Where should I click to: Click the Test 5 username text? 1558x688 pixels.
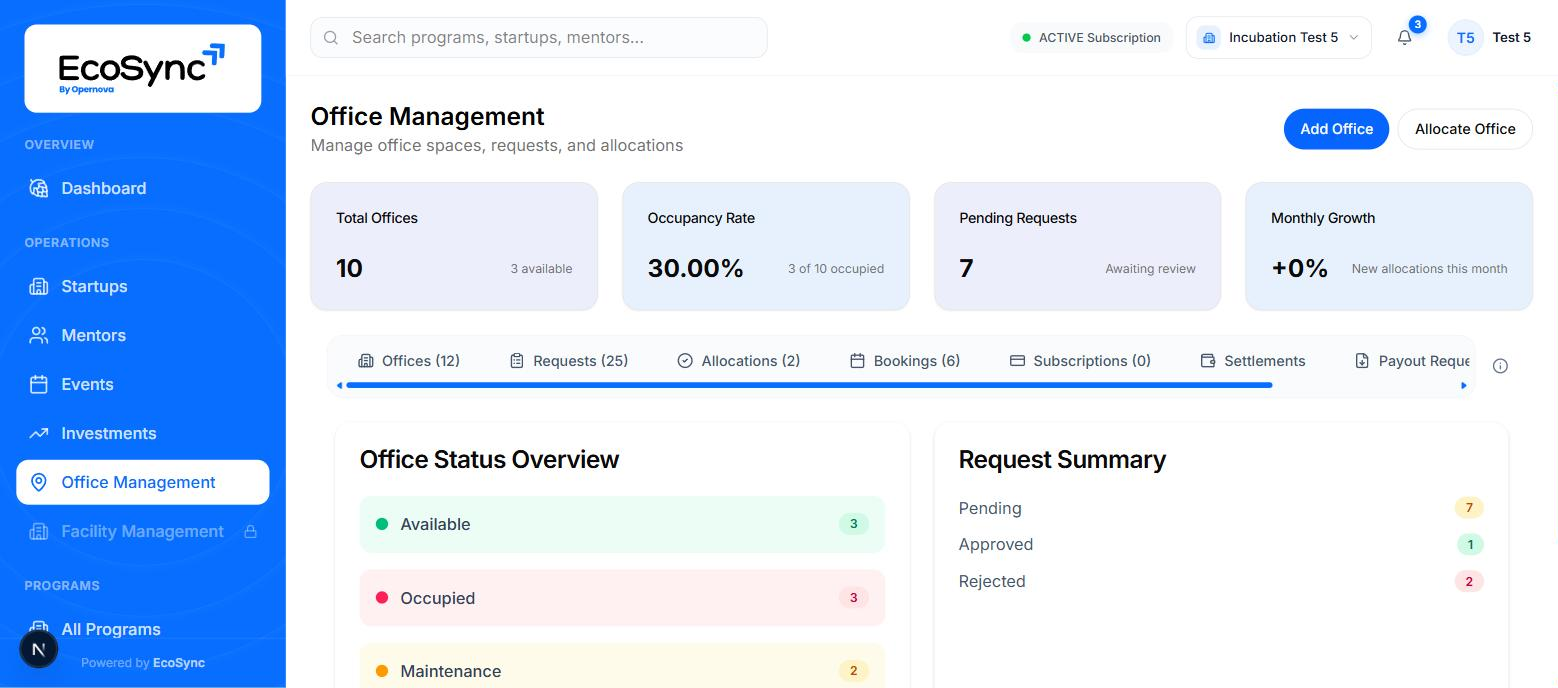[x=1512, y=38]
